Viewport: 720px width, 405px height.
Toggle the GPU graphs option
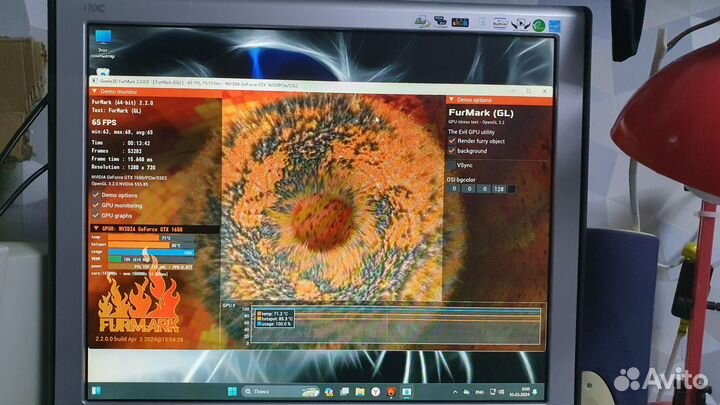(x=95, y=215)
